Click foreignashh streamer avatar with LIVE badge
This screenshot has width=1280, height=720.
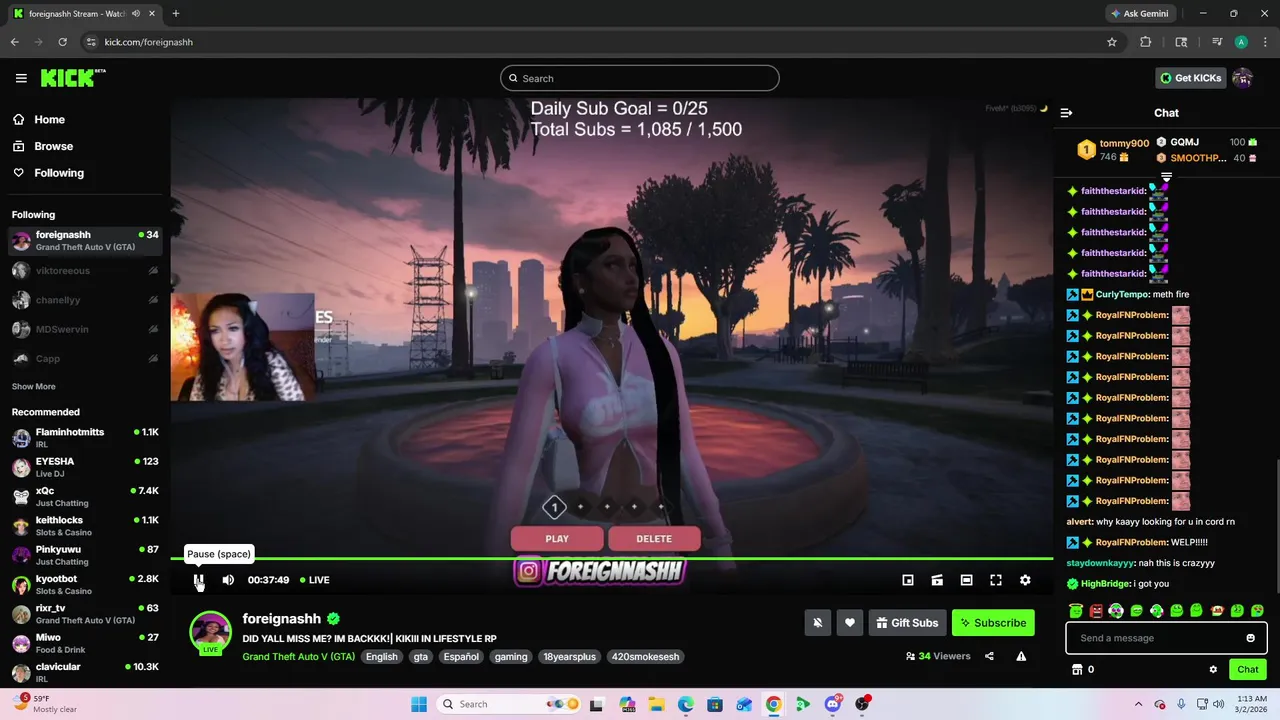click(210, 632)
